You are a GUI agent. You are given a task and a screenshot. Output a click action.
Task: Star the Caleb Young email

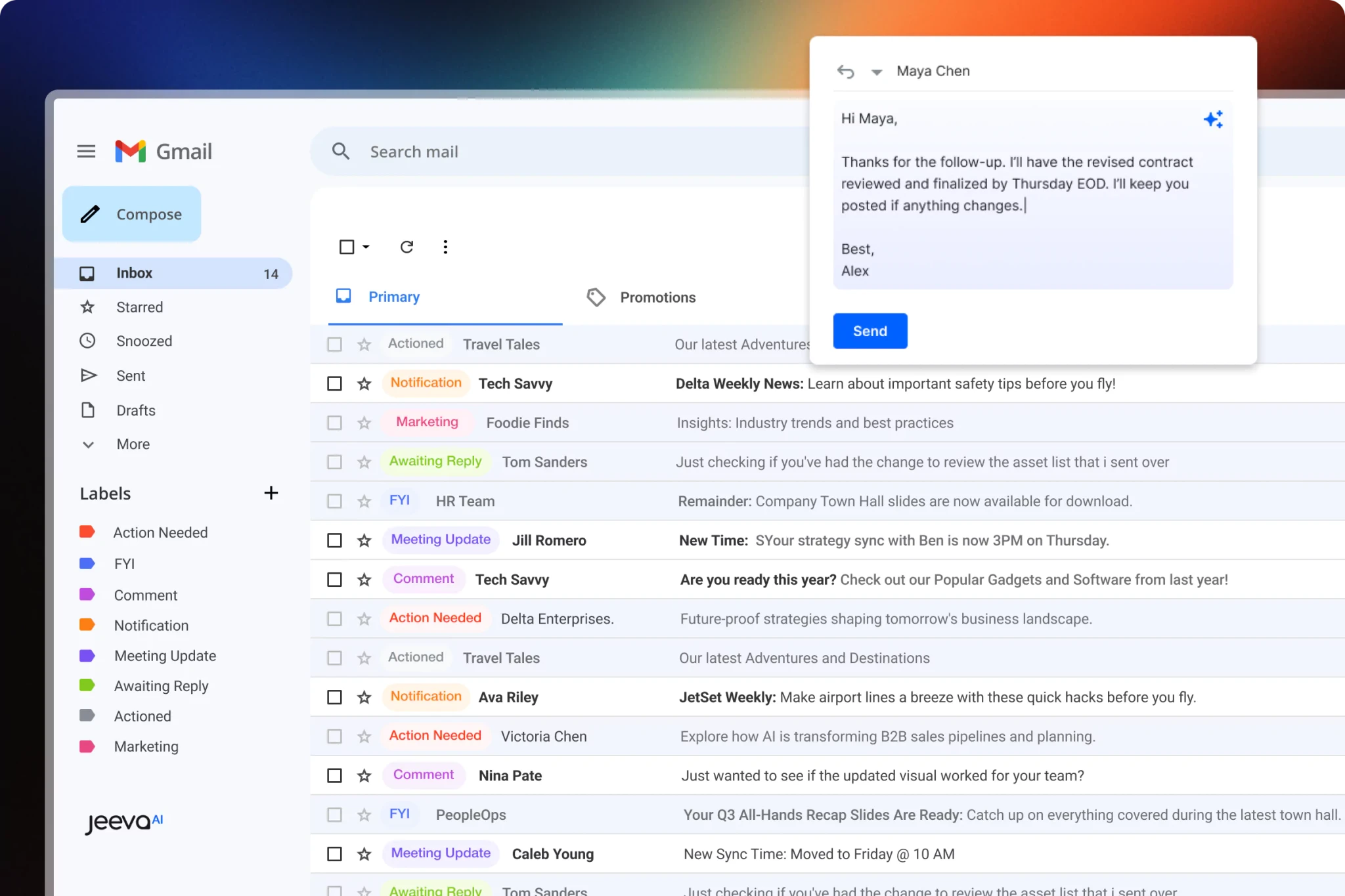click(x=364, y=854)
